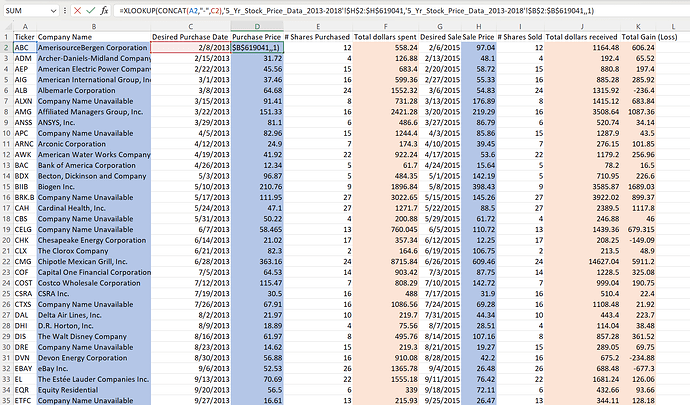Click the 'The Clorox Company' cell
The height and width of the screenshot is (405, 690).
94,251
